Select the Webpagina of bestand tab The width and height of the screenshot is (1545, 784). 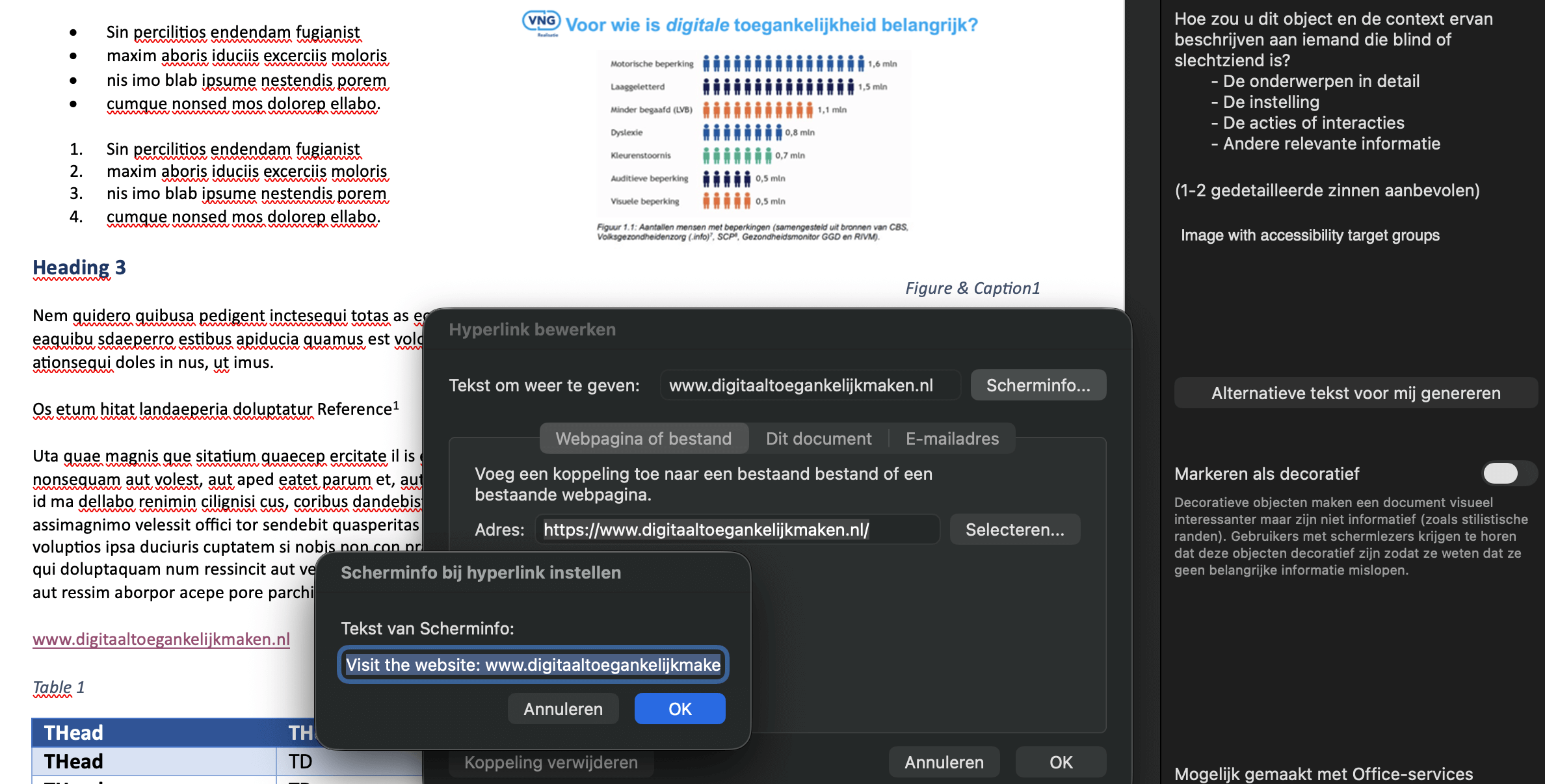click(643, 438)
